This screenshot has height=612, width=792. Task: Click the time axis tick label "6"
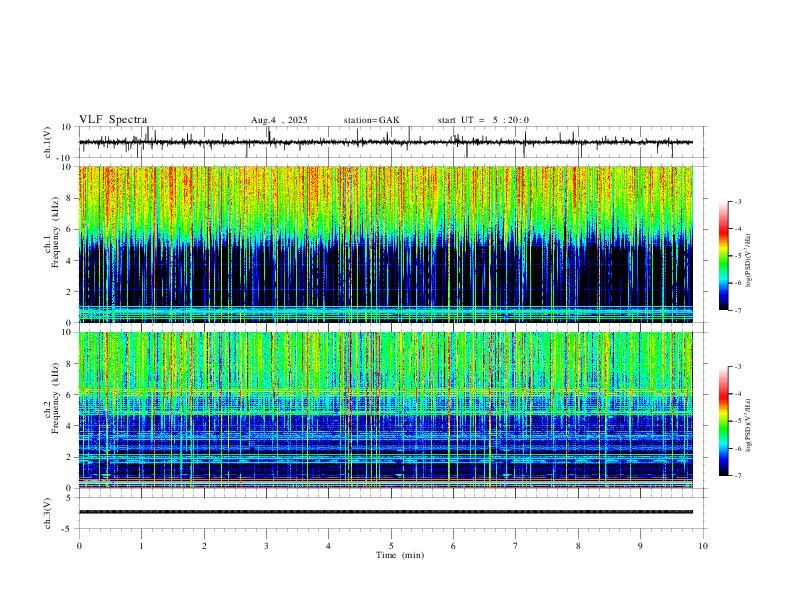[x=453, y=546]
